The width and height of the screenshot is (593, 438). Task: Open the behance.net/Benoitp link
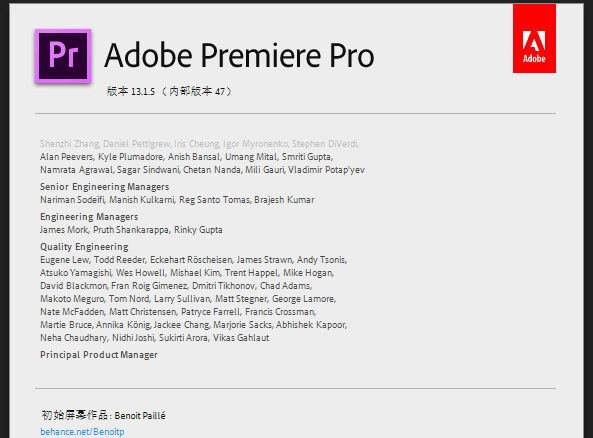82,432
